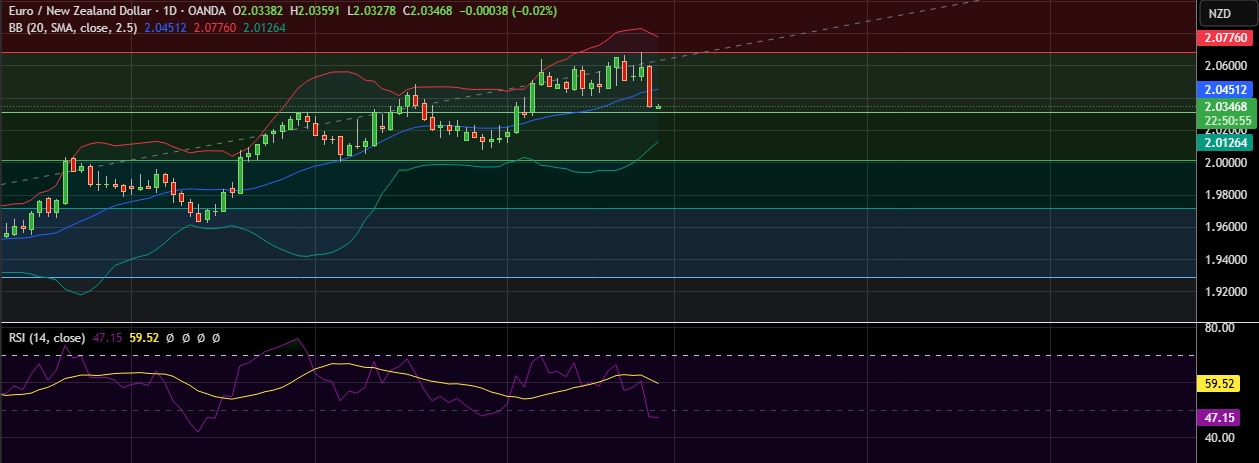Click the upper band price label 2.07760
Image resolution: width=1259 pixels, height=463 pixels.
click(x=1227, y=39)
